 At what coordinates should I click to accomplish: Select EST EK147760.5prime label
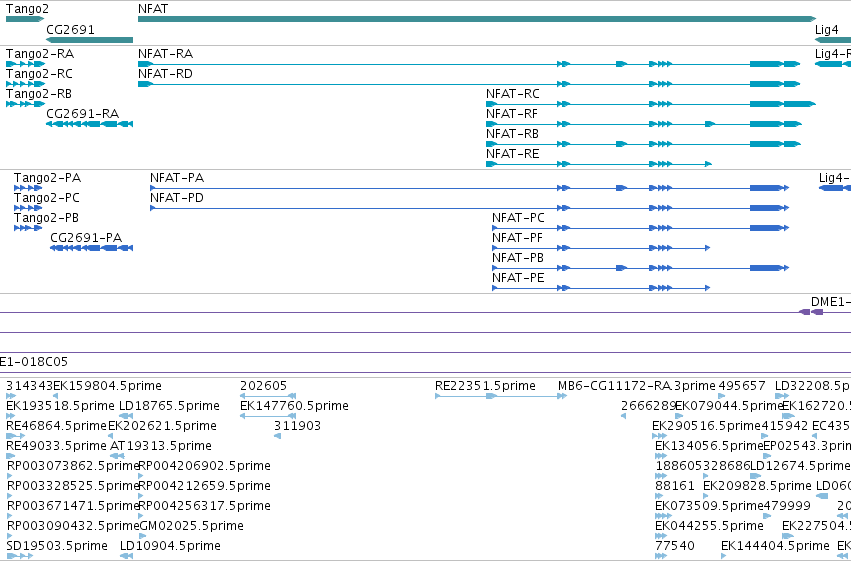pyautogui.click(x=294, y=406)
